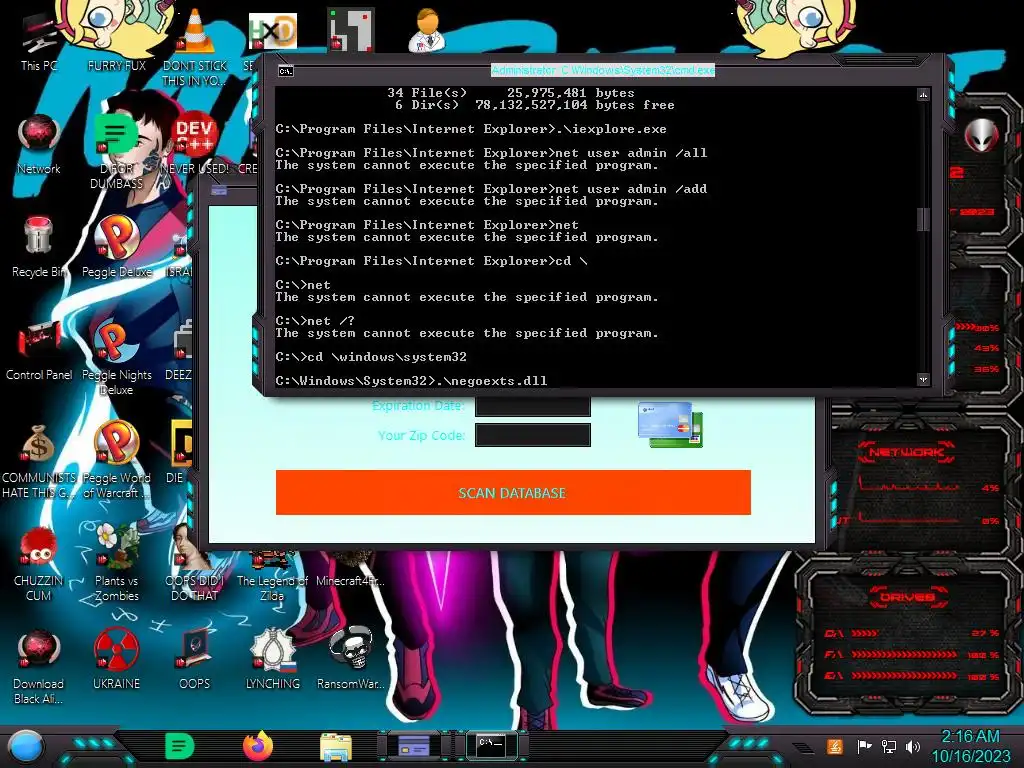
Task: Open the DEV C++ NEVER USED icon
Action: pos(195,144)
